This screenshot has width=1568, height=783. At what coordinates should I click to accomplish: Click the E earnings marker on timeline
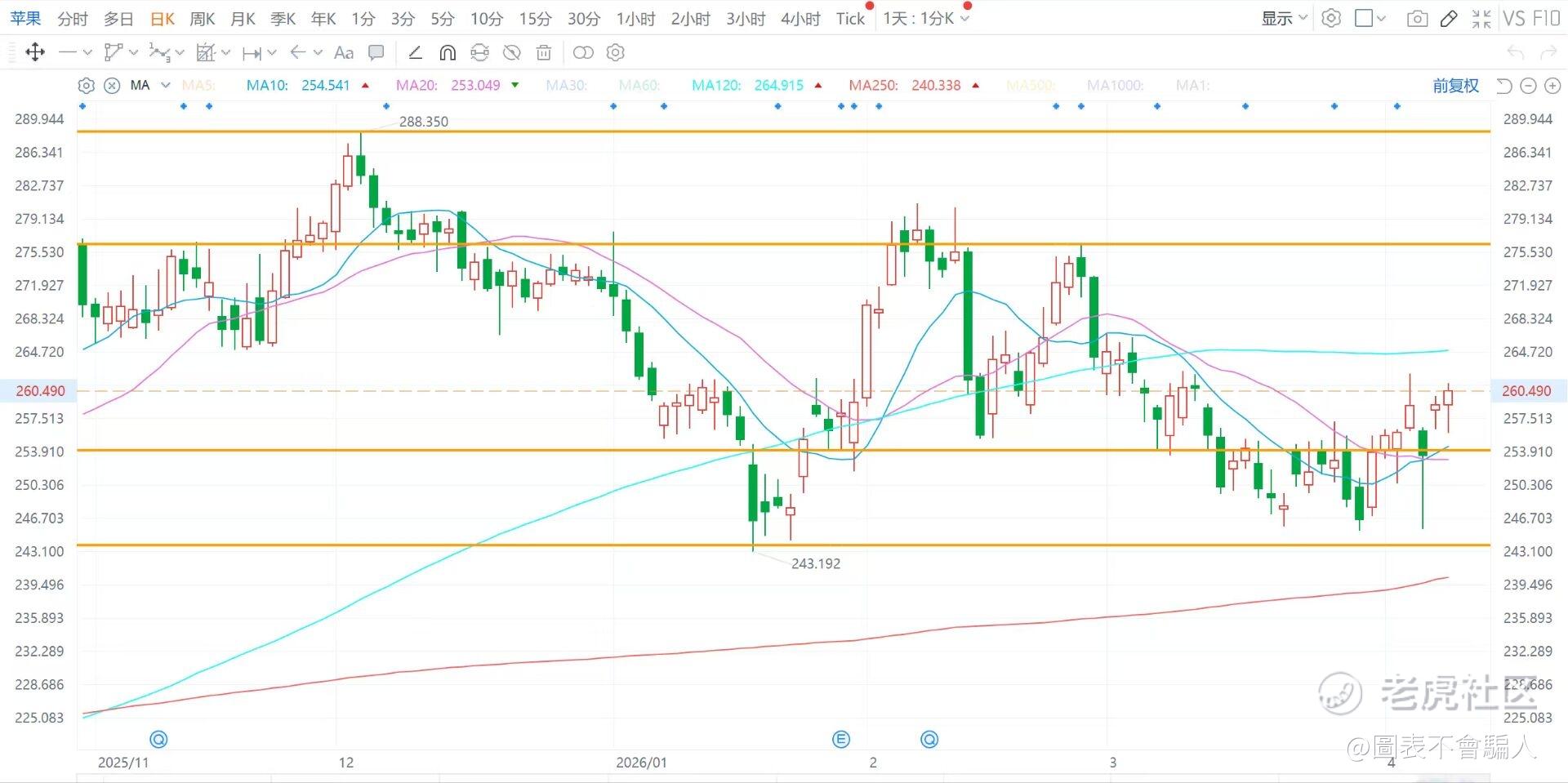(841, 740)
